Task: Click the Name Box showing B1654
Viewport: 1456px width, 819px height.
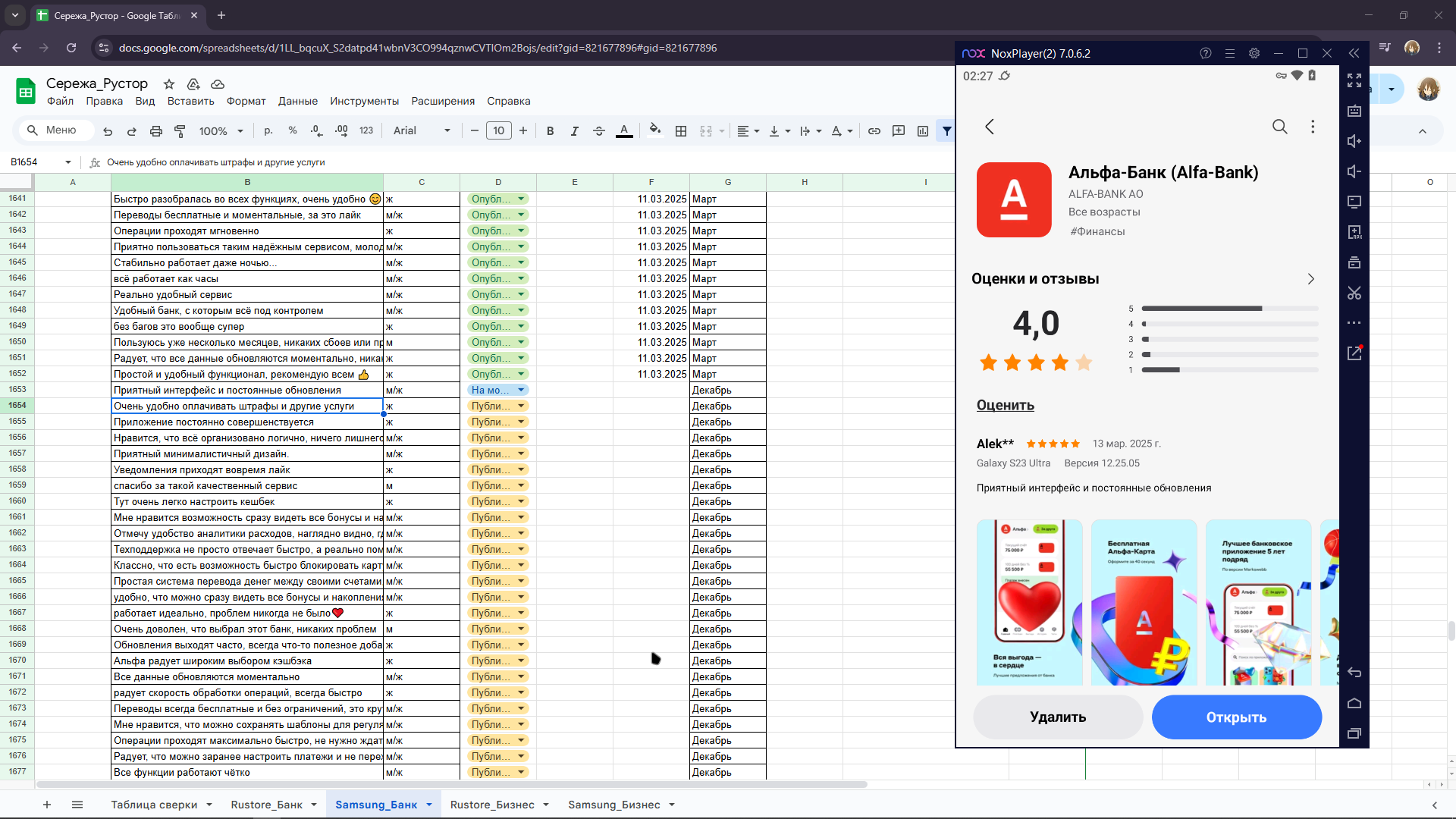Action: coord(39,162)
